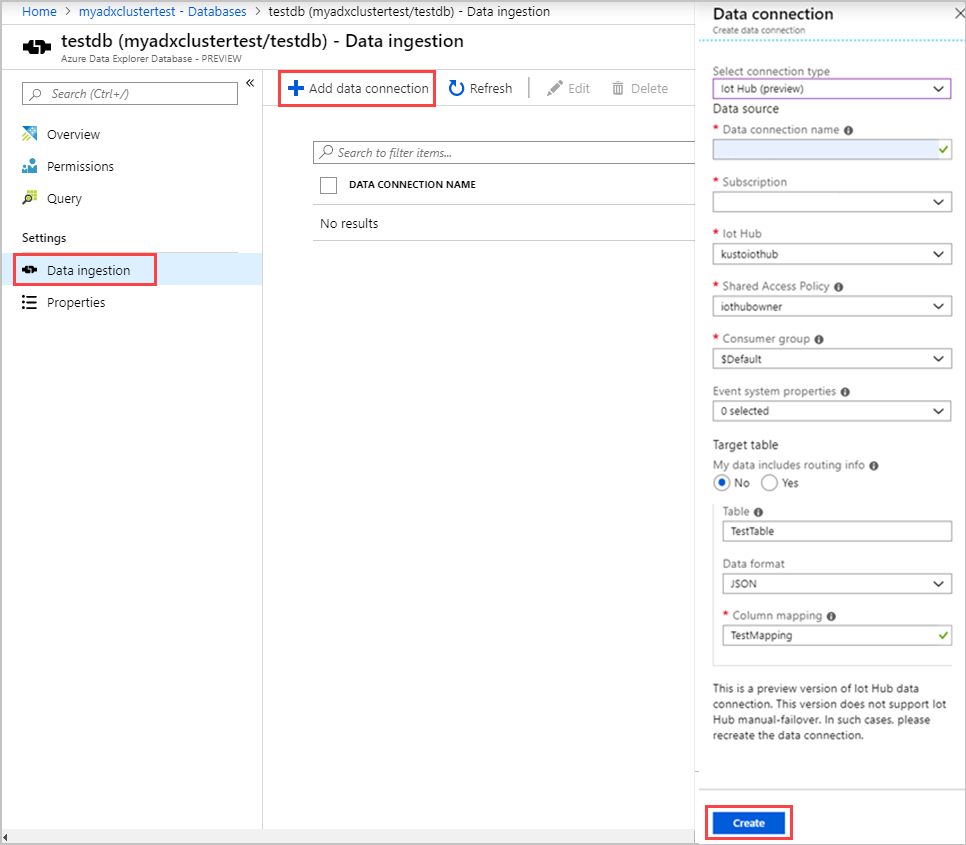Open the Iot Hub kustoiothub dropdown
Viewport: 966px width, 845px height.
tap(832, 254)
